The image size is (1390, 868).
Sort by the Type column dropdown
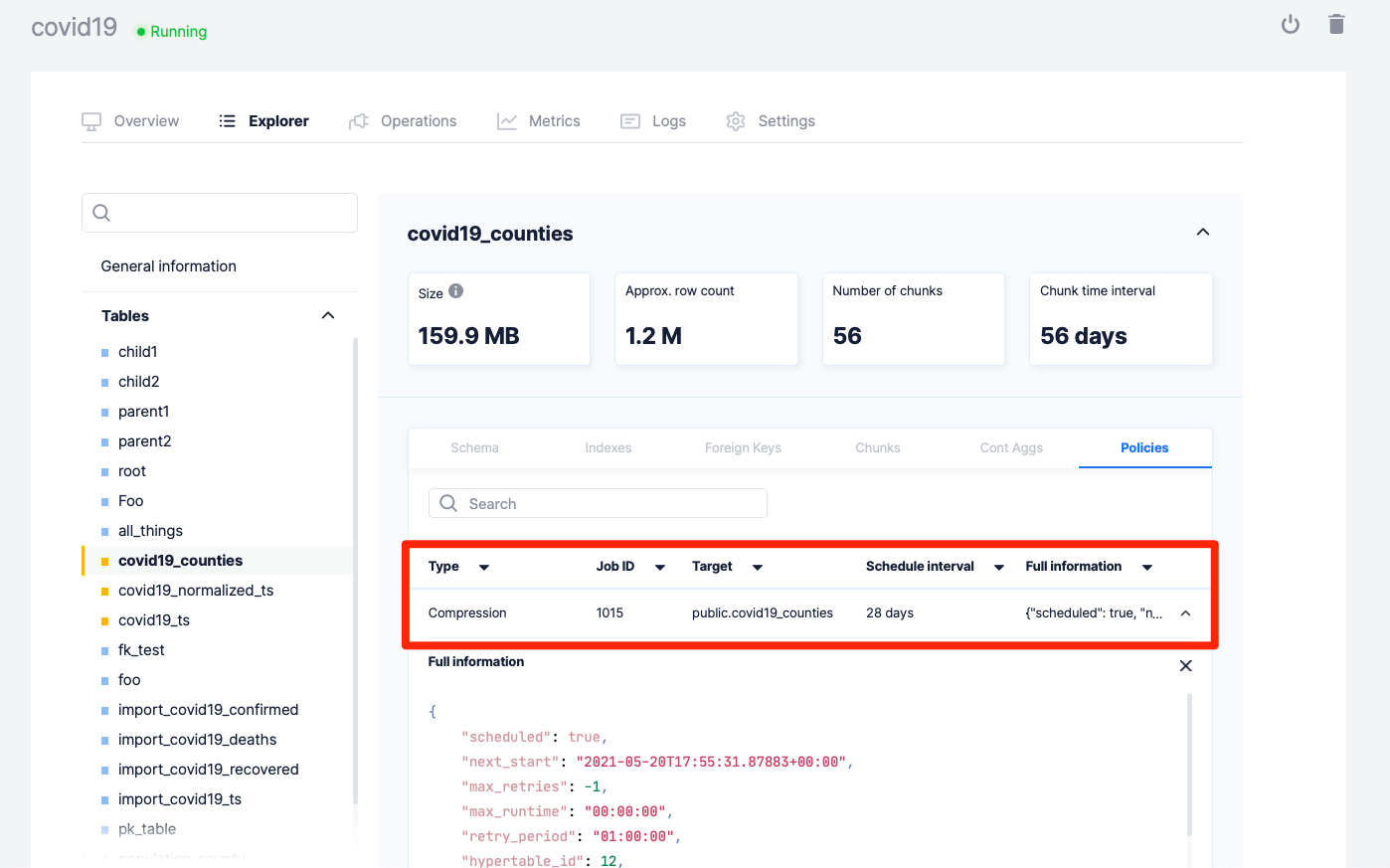484,568
